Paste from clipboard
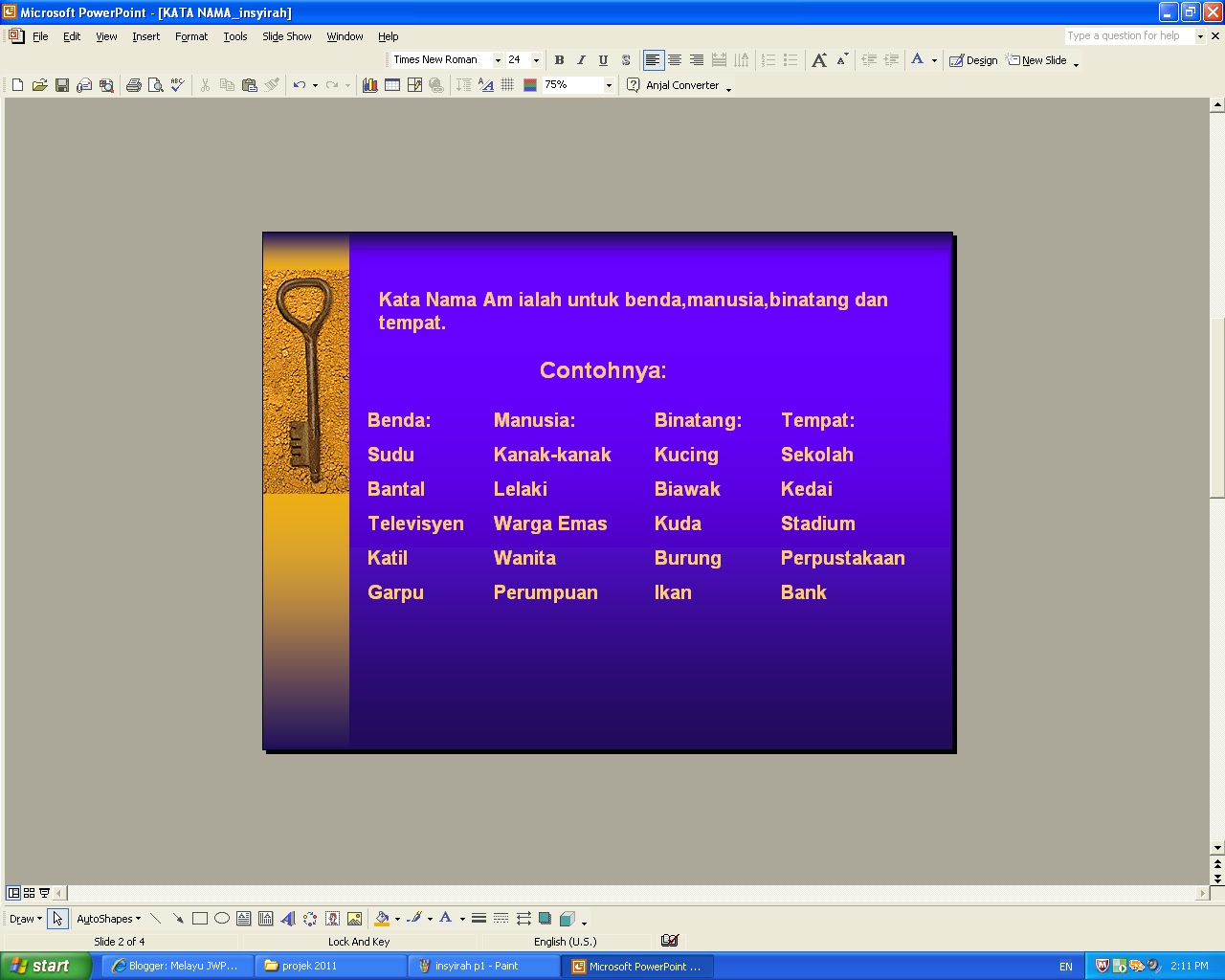 coord(249,85)
